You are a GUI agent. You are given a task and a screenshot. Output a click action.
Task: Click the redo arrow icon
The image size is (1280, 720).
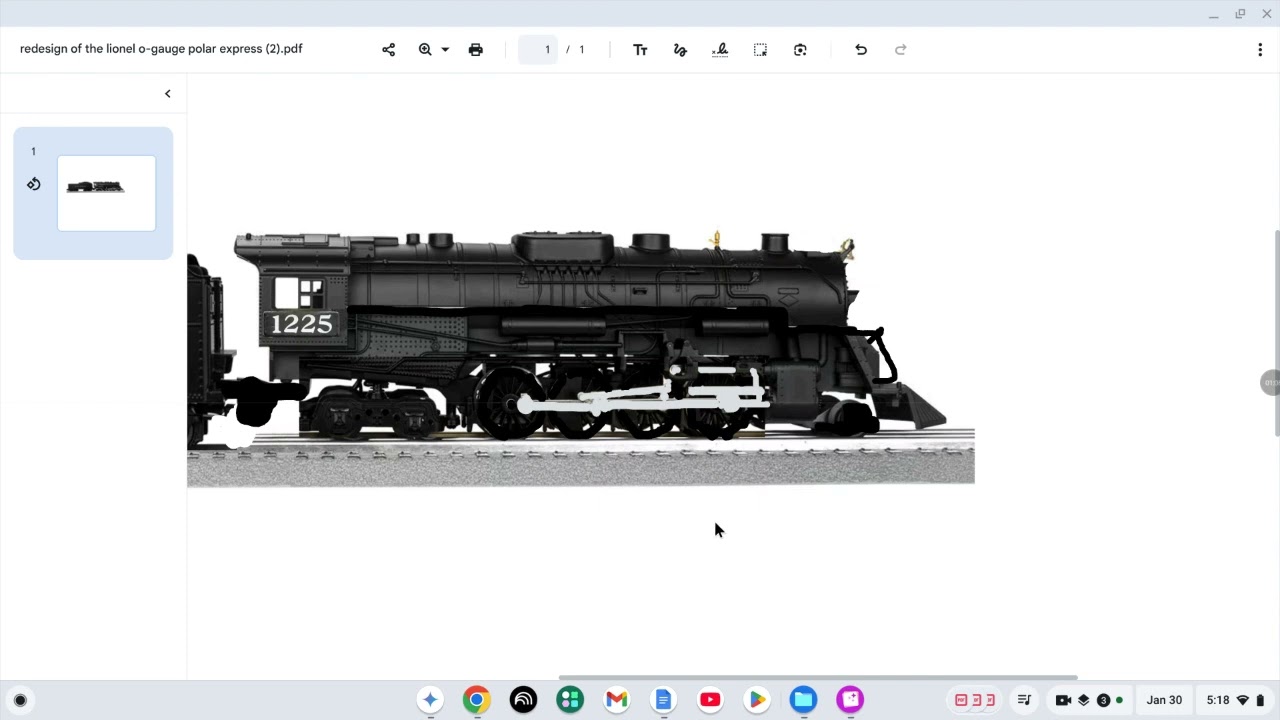coord(901,50)
